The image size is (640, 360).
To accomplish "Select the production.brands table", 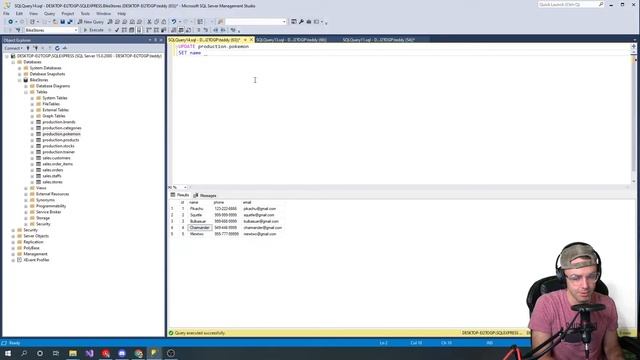I will point(59,122).
